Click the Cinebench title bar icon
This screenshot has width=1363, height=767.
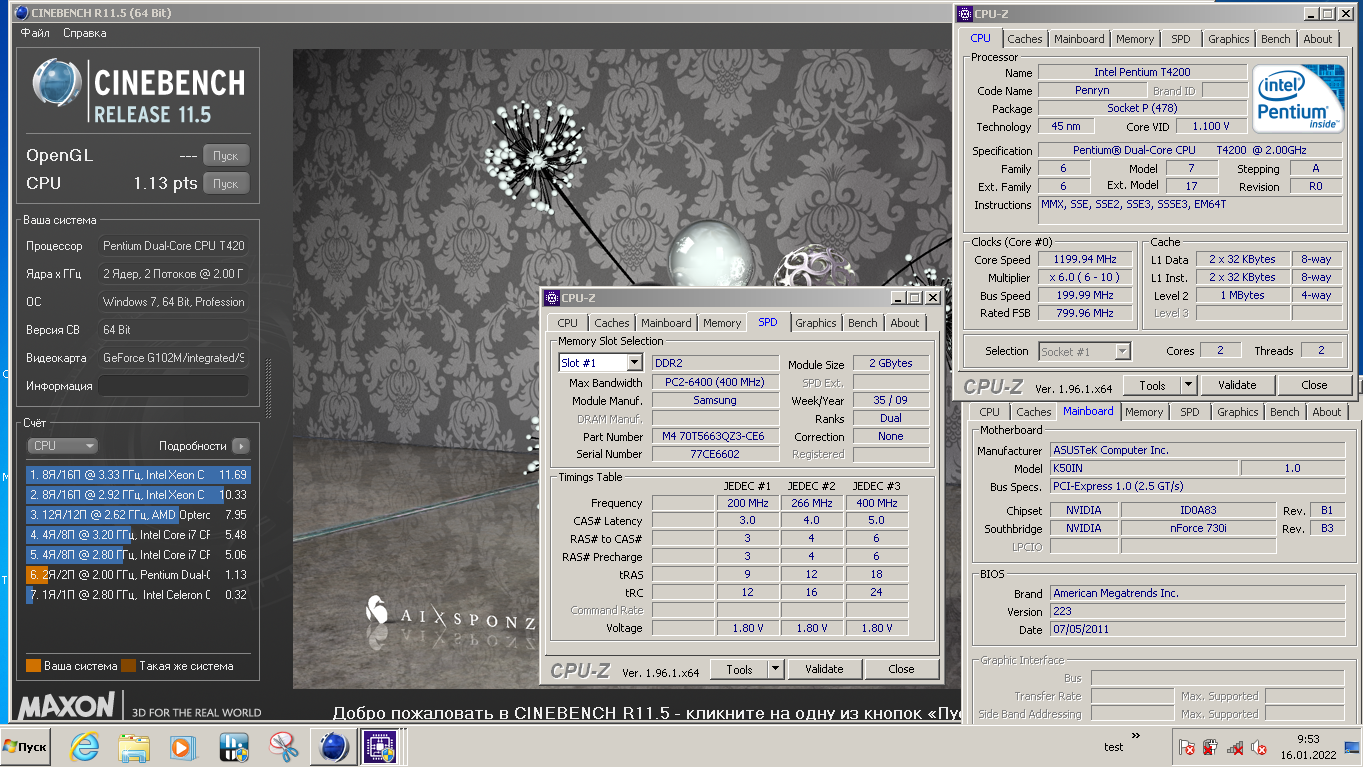(x=21, y=13)
